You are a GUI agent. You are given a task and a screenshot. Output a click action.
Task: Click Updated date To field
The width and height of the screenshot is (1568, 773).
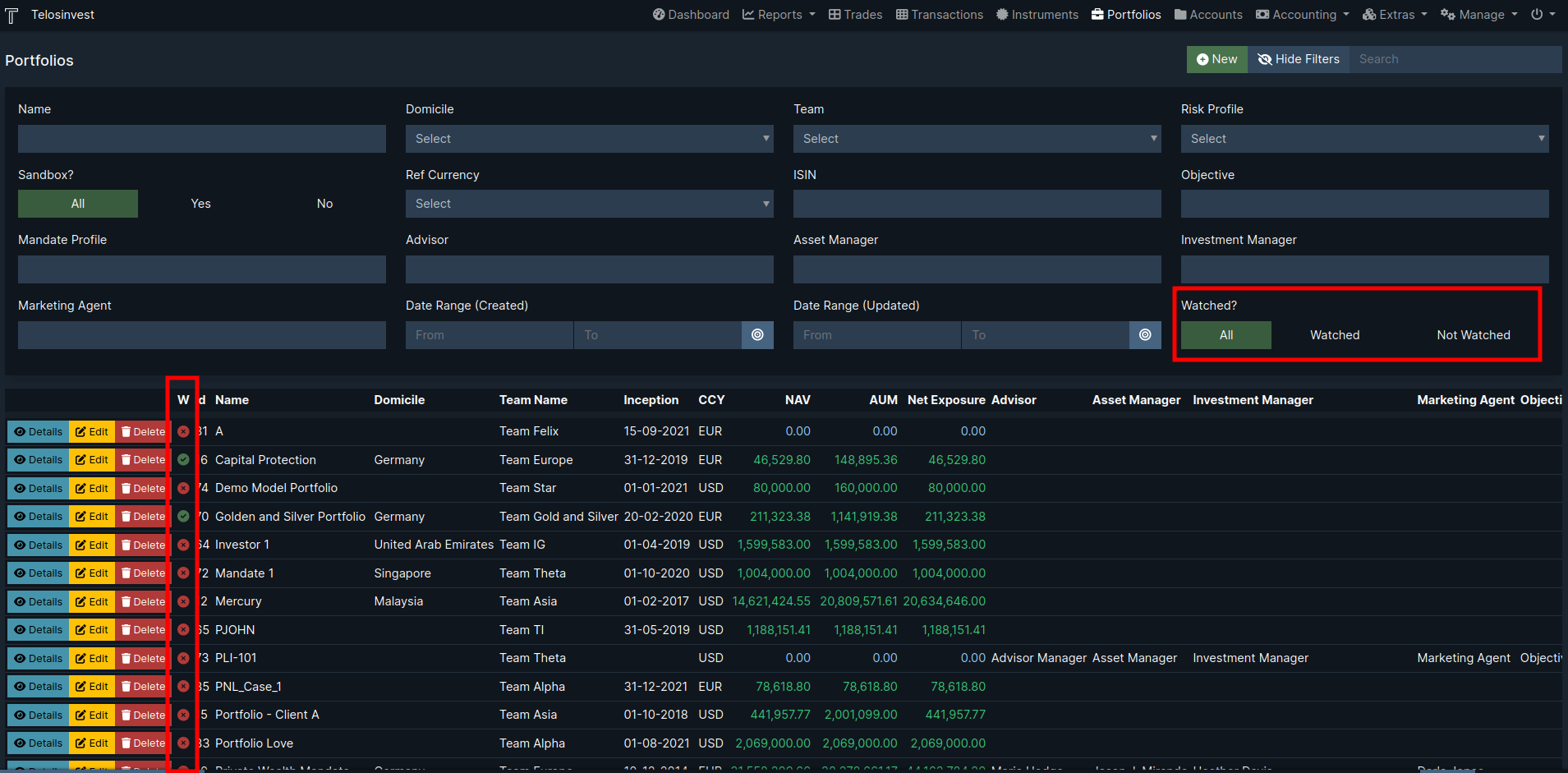[1046, 335]
